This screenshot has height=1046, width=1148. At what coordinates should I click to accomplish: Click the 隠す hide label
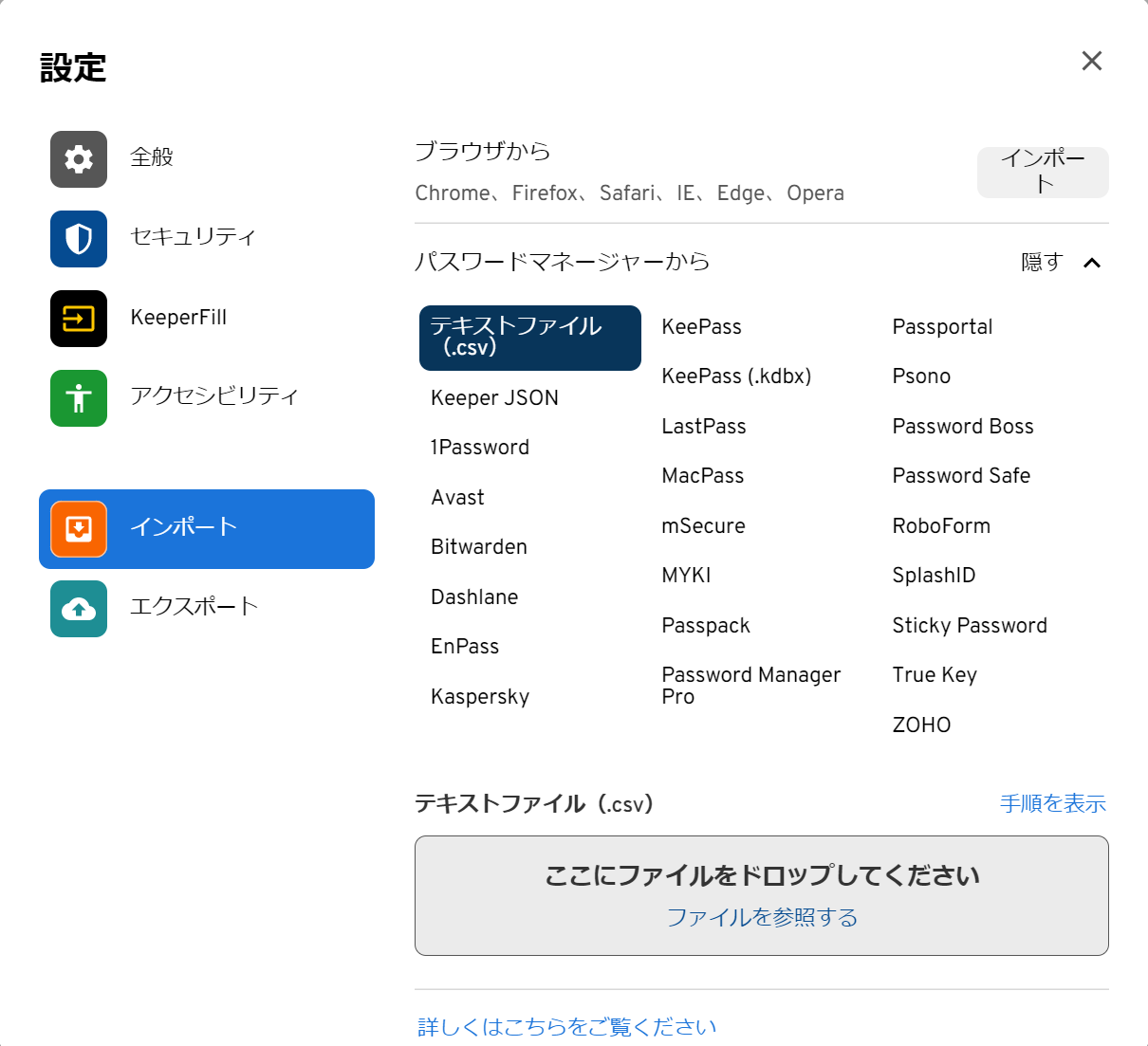click(1042, 263)
